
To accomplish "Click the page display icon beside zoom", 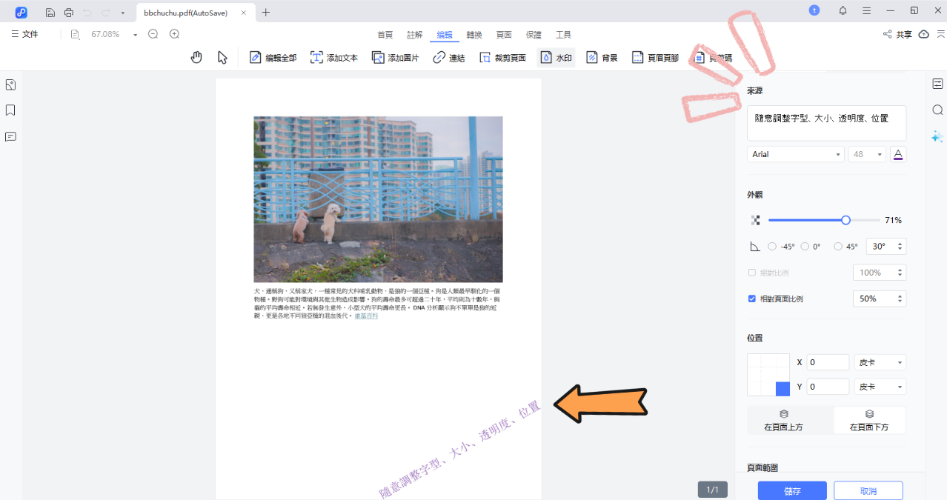I will click(x=75, y=34).
